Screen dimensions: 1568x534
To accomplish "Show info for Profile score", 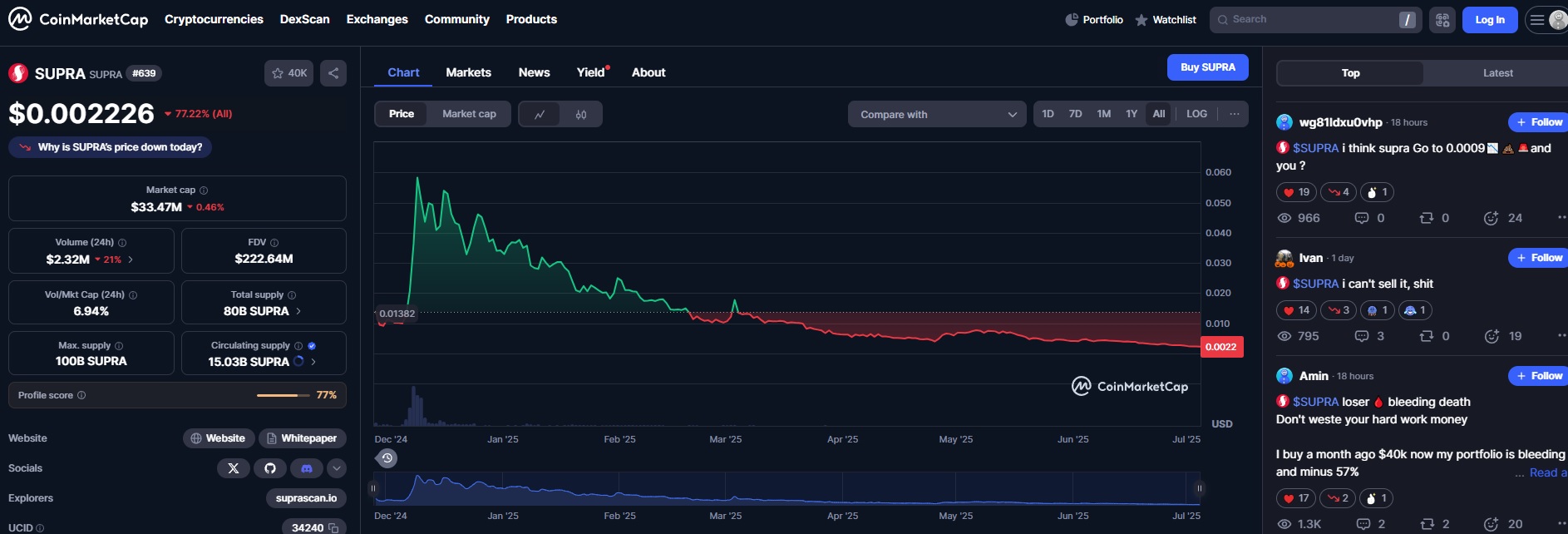I will click(81, 395).
